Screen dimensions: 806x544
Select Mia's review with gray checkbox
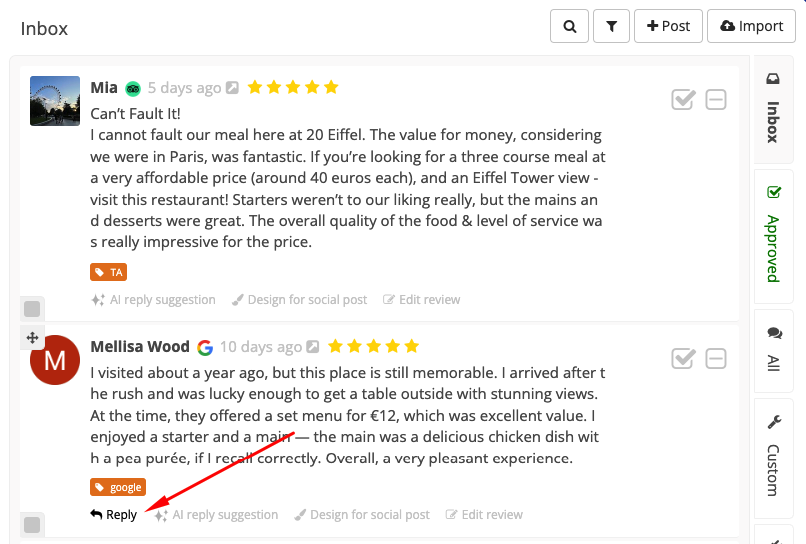tap(32, 309)
